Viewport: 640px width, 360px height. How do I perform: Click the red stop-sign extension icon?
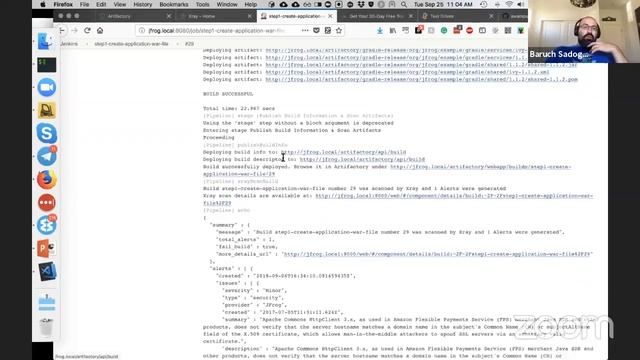(x=469, y=31)
